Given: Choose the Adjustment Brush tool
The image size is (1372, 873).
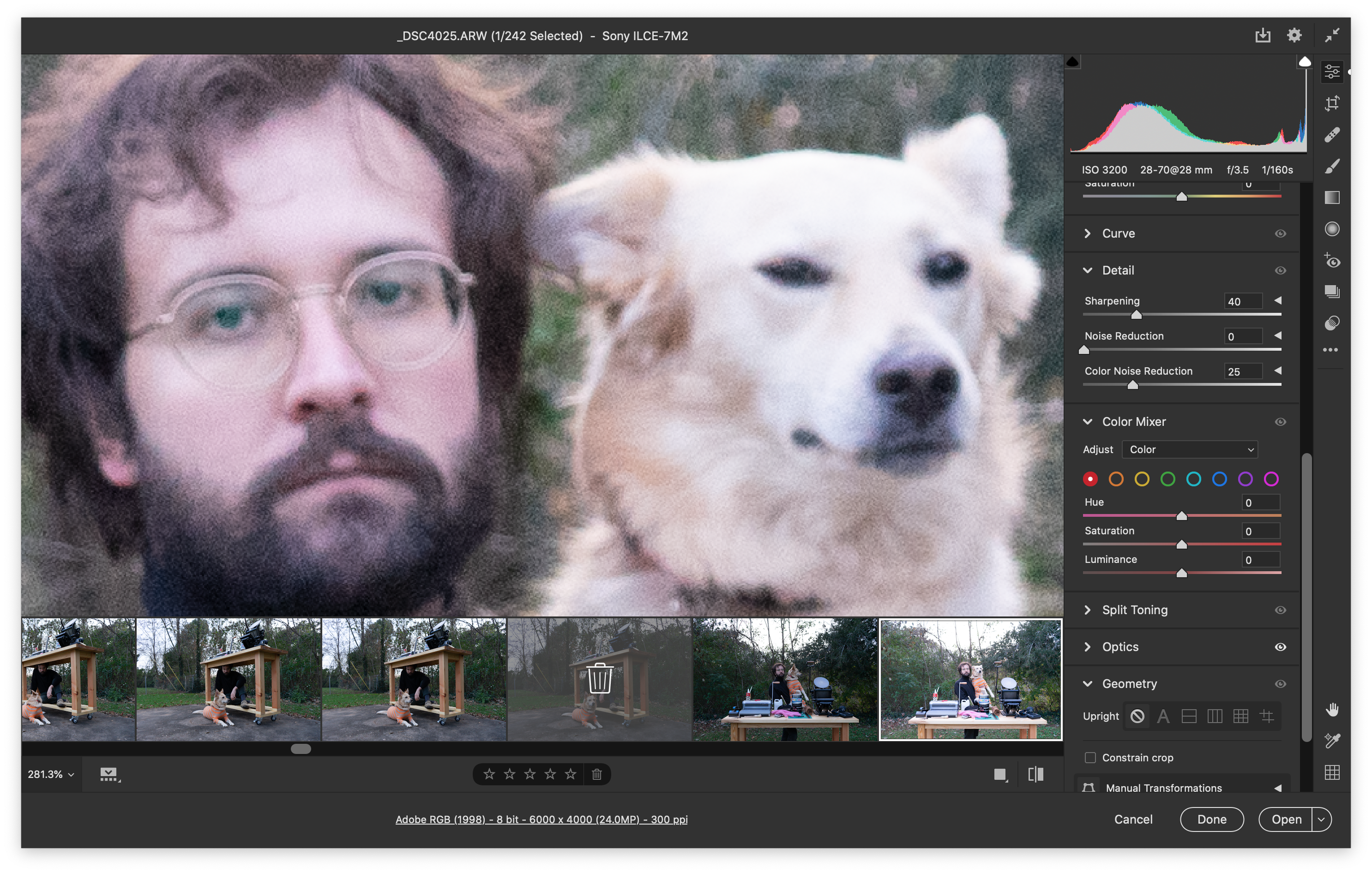Looking at the screenshot, I should tap(1331, 166).
